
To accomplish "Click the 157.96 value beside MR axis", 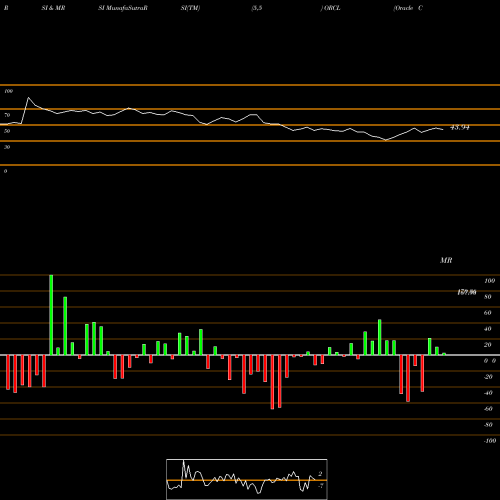I will point(467,292).
